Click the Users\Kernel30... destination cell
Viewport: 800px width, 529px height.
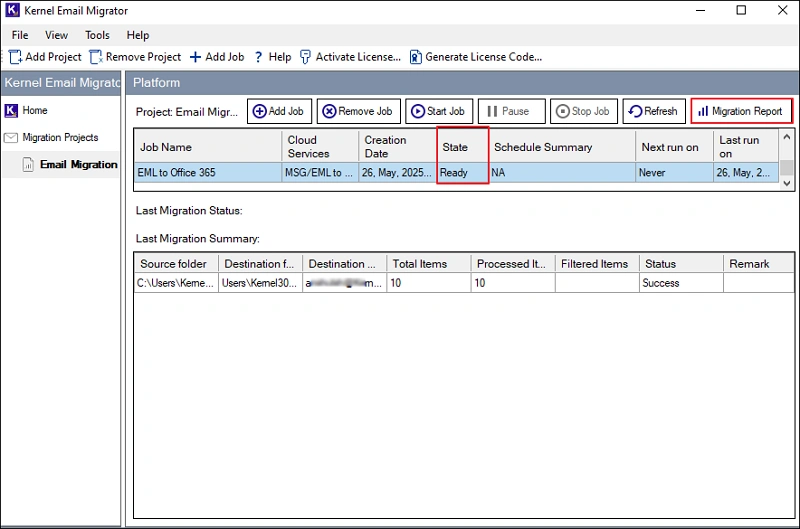point(261,283)
